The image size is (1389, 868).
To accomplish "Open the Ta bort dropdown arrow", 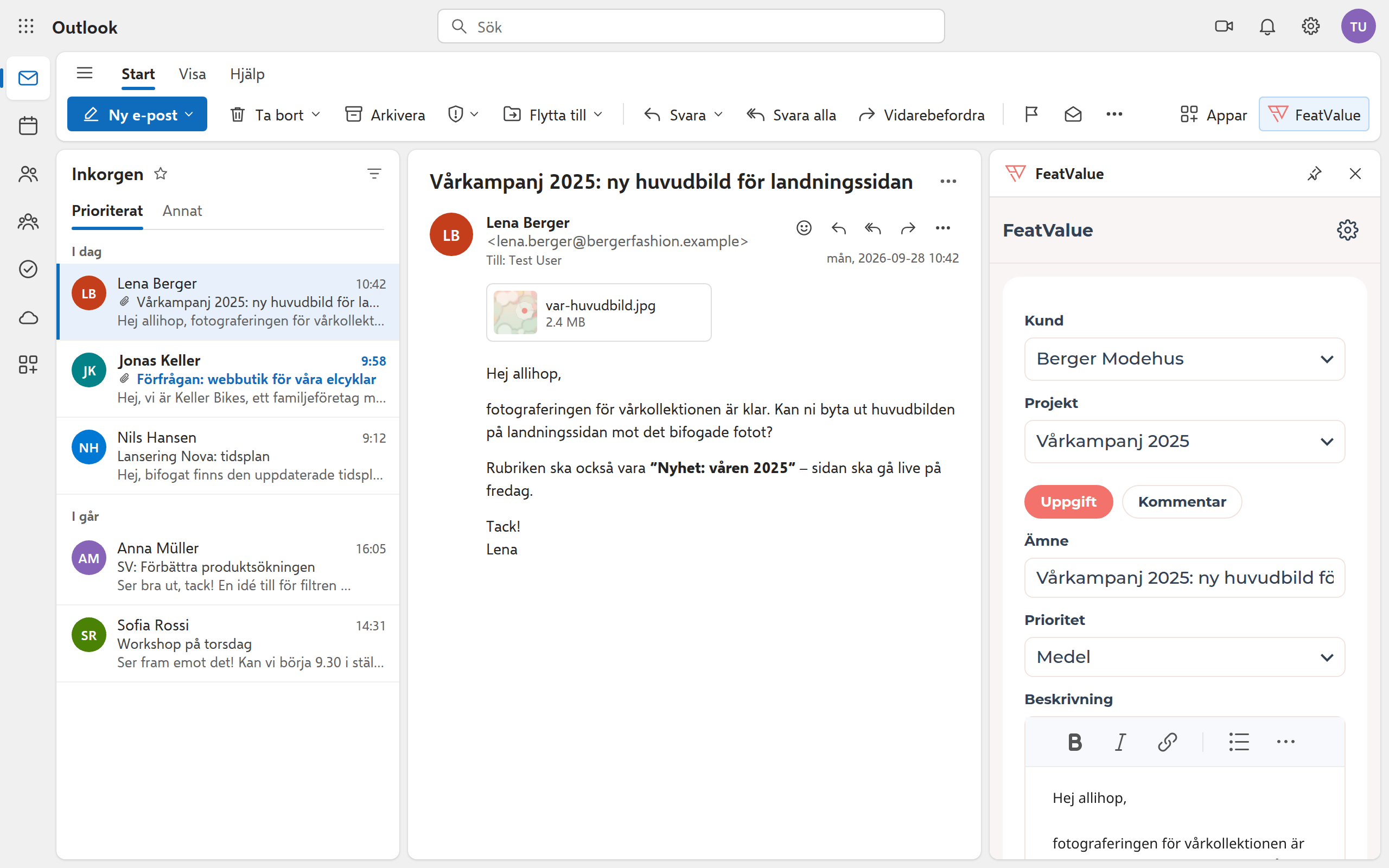I will pyautogui.click(x=316, y=115).
